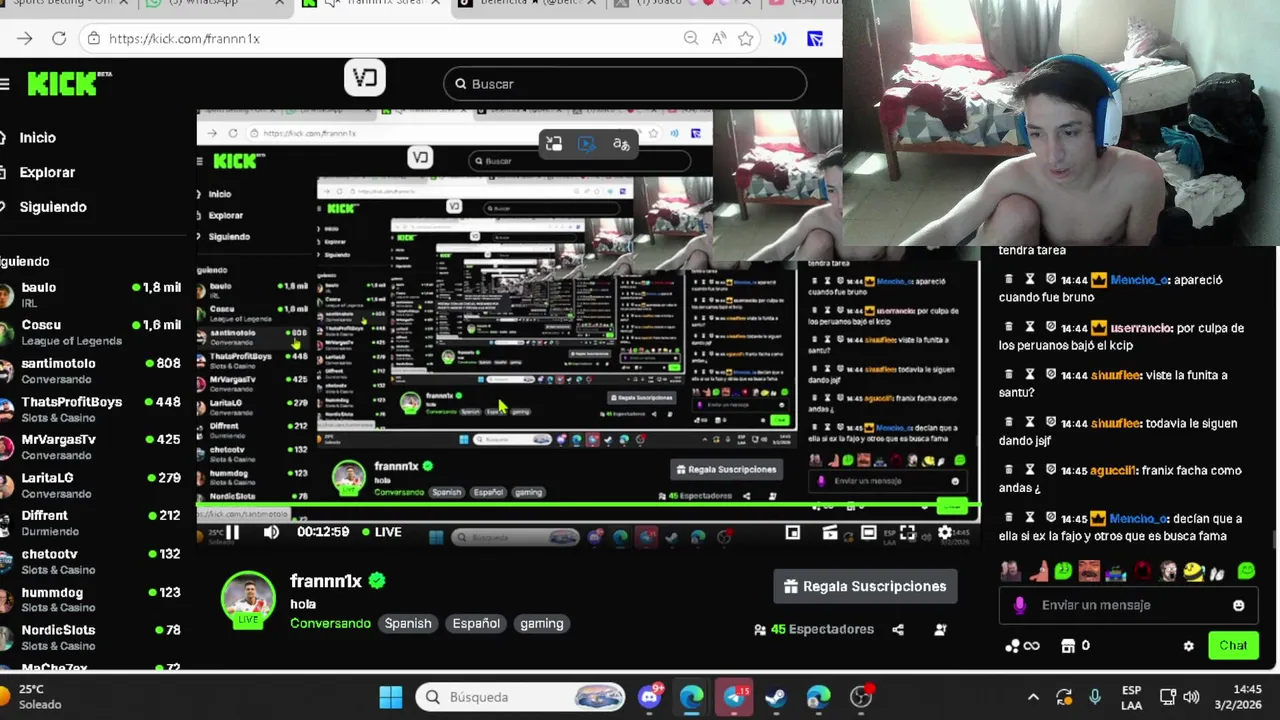The image size is (1280, 720).
Task: Click frannn1x profile avatar
Action: [x=248, y=600]
